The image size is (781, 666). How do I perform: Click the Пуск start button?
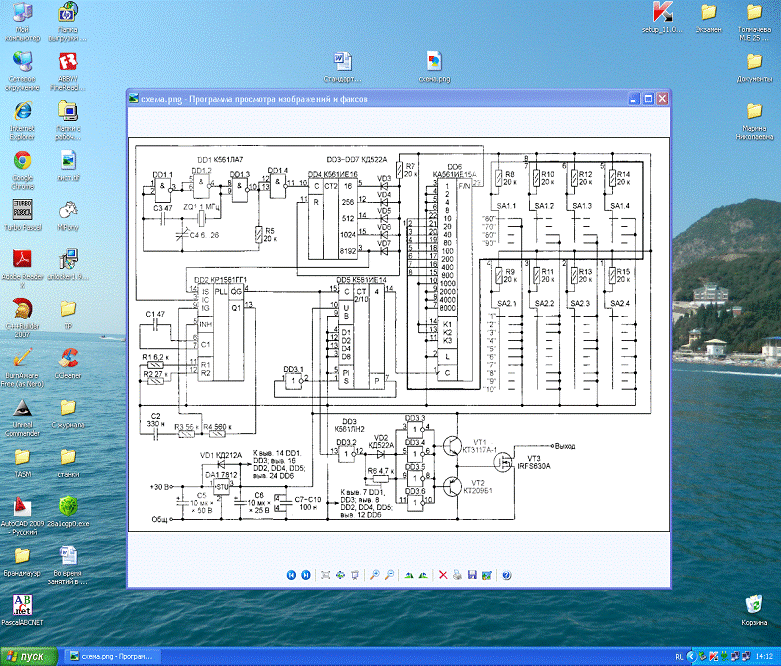coord(30,656)
